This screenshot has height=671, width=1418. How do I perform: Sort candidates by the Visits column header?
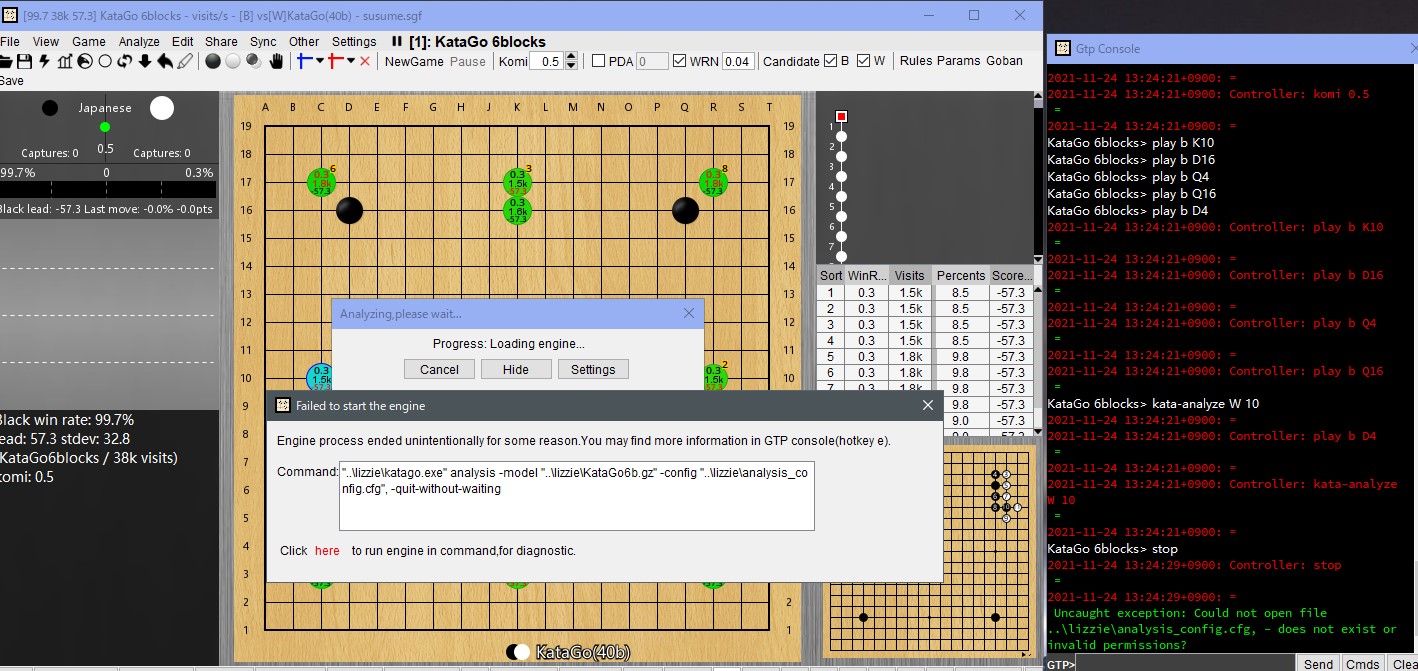[909, 276]
